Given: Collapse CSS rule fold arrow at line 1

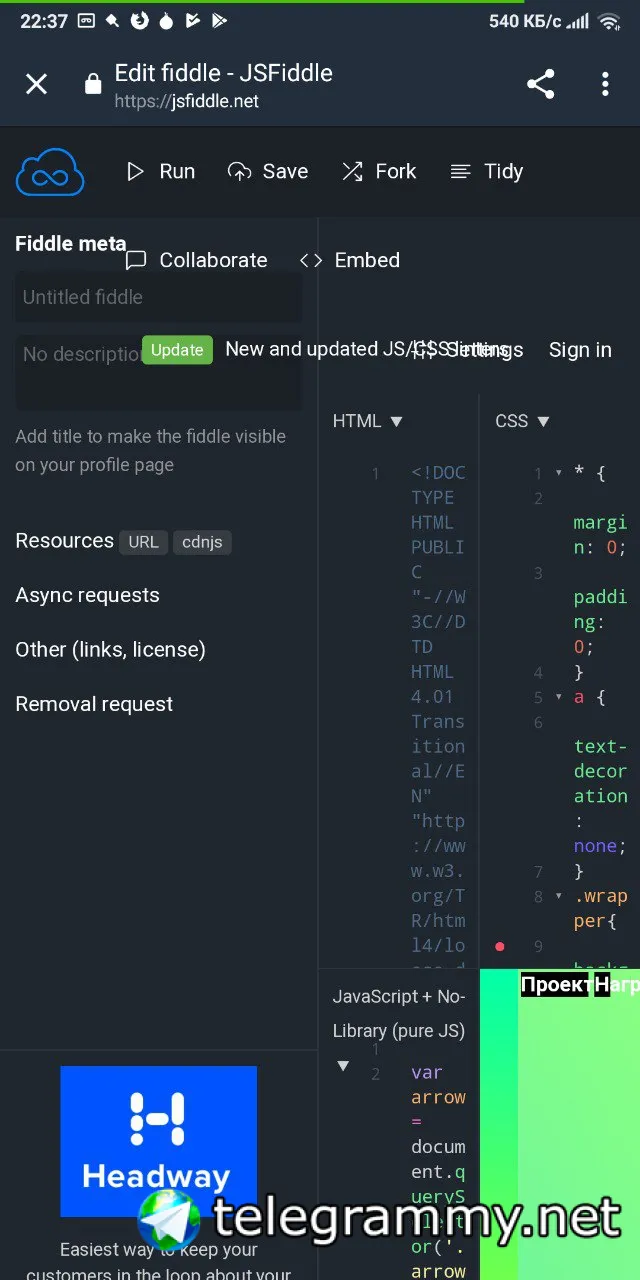Looking at the screenshot, I should [558, 473].
